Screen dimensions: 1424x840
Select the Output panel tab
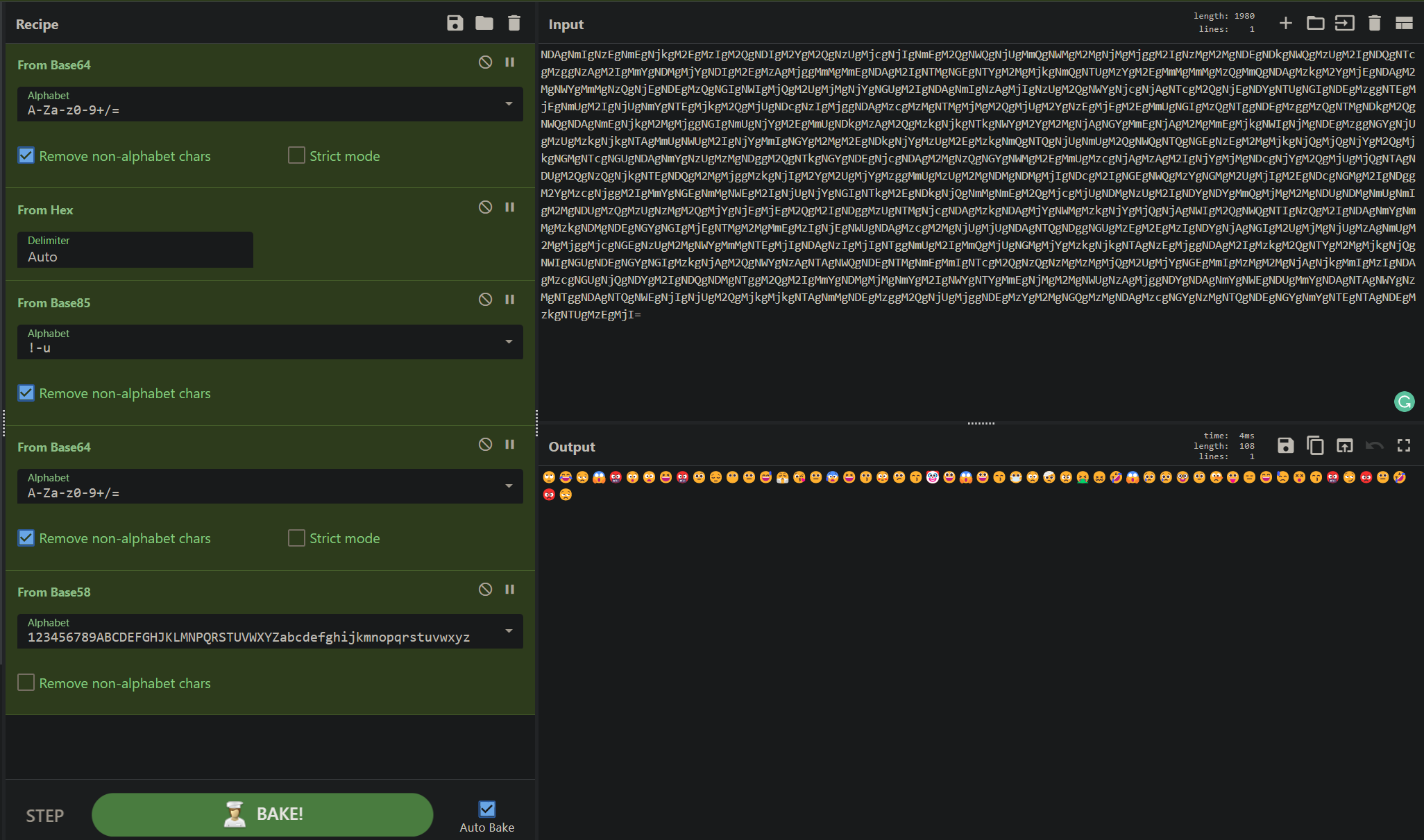tap(571, 446)
